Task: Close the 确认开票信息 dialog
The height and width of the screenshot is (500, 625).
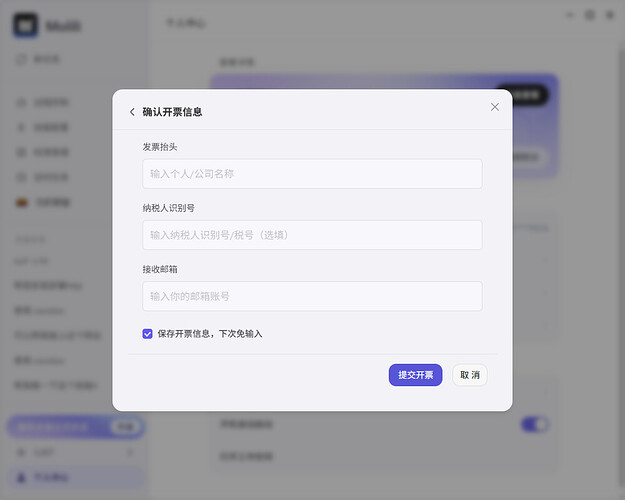Action: 495,107
